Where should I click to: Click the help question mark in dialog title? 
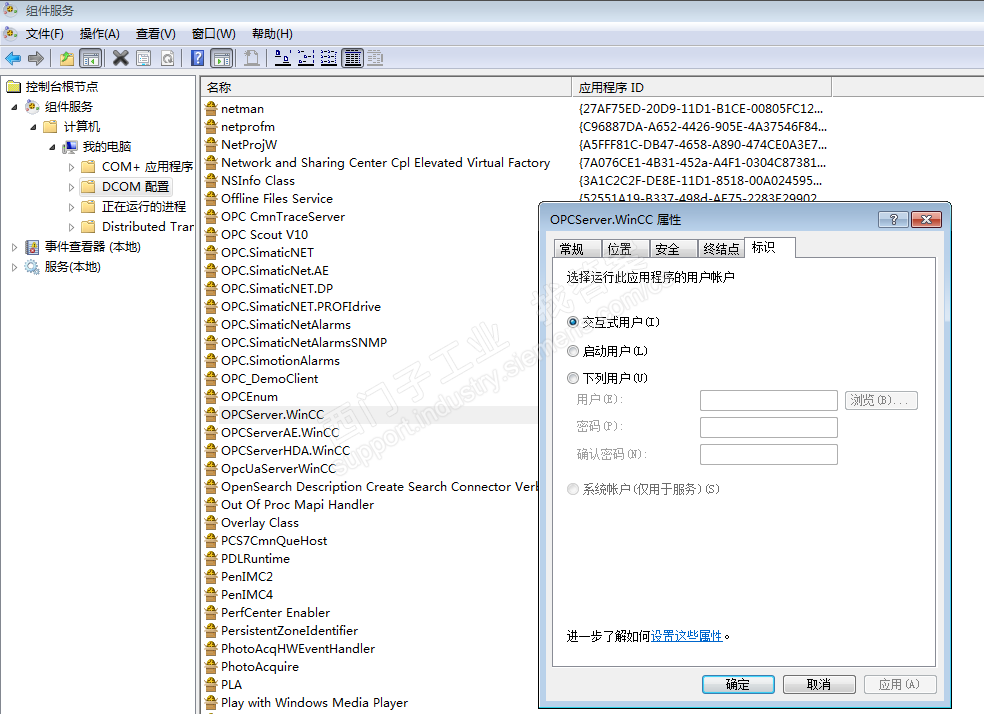coord(894,219)
